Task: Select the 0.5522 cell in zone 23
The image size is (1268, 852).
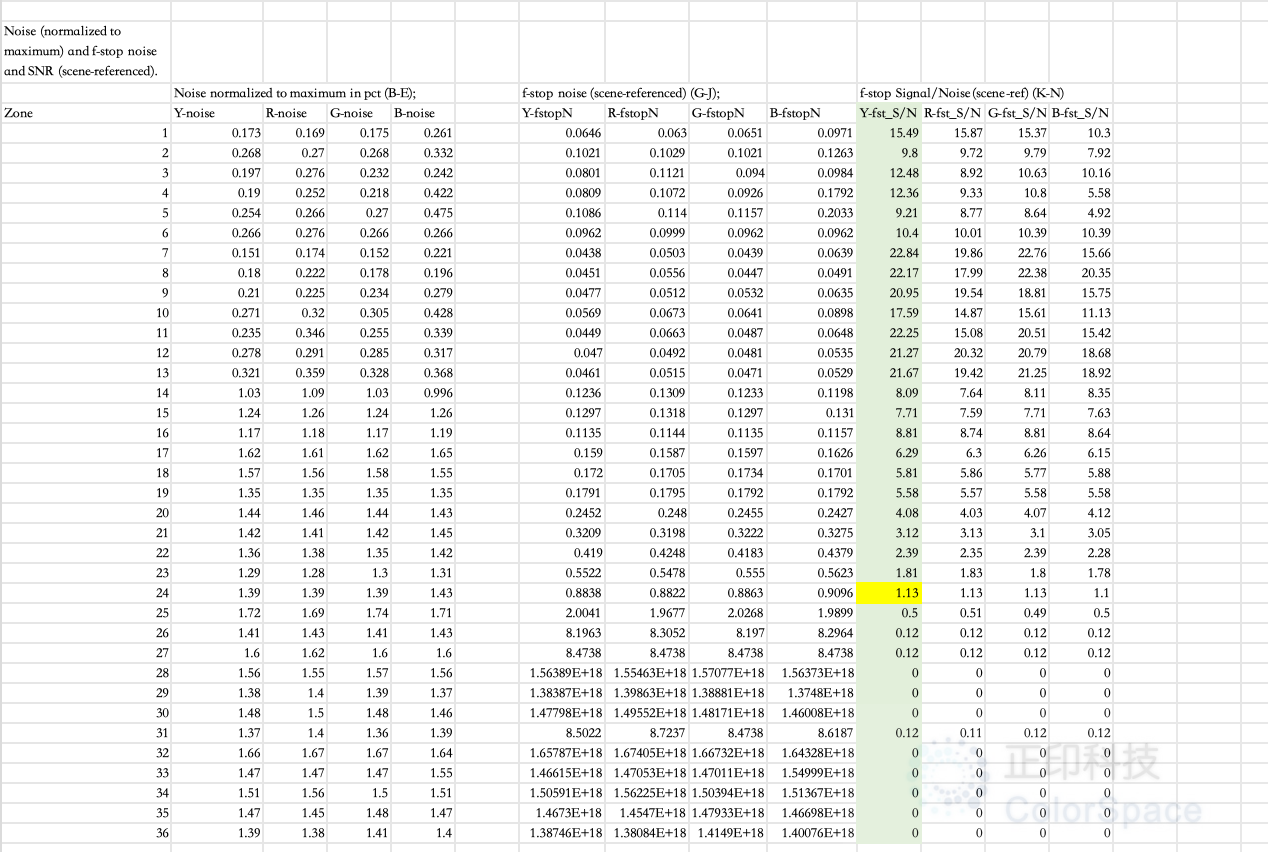Action: click(x=562, y=573)
